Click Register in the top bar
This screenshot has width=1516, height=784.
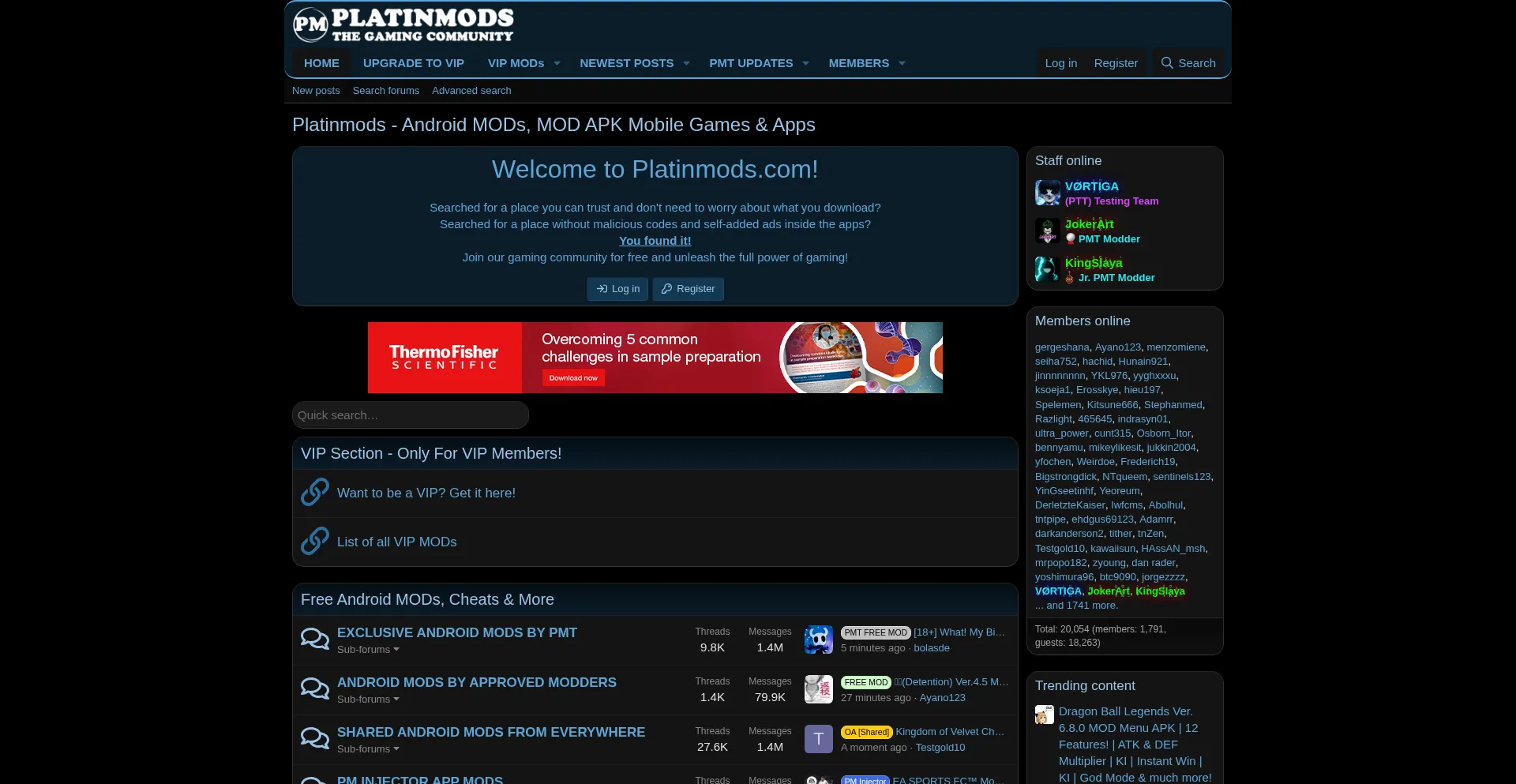tap(1116, 63)
